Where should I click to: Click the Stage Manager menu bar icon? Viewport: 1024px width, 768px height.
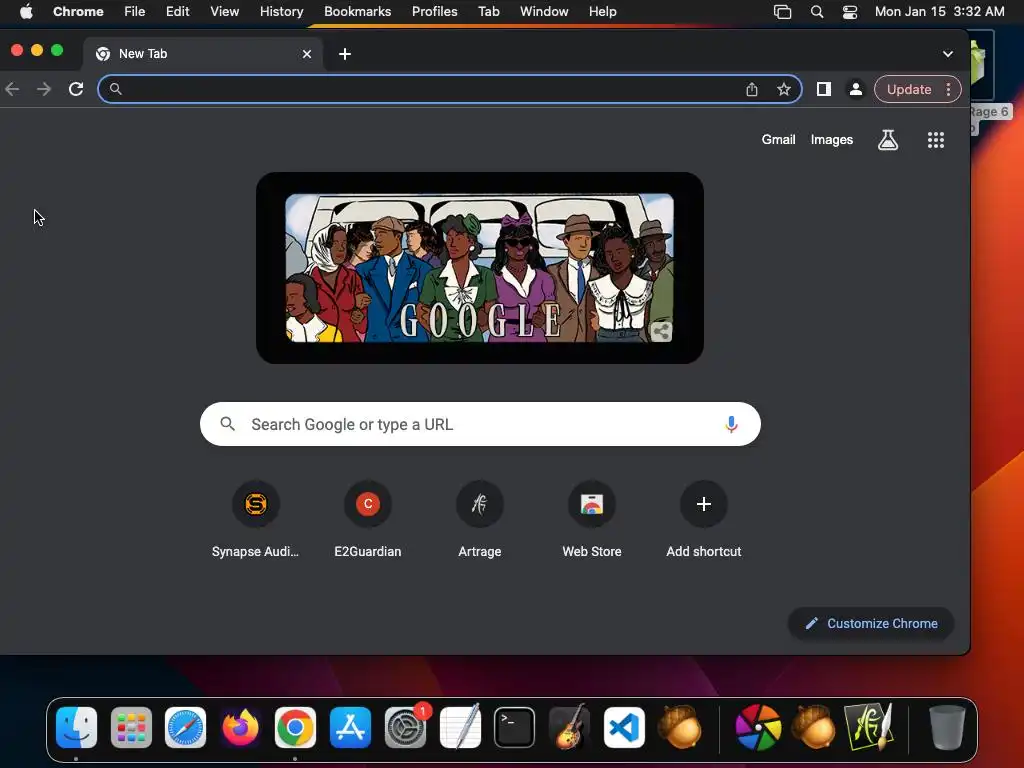click(x=782, y=12)
